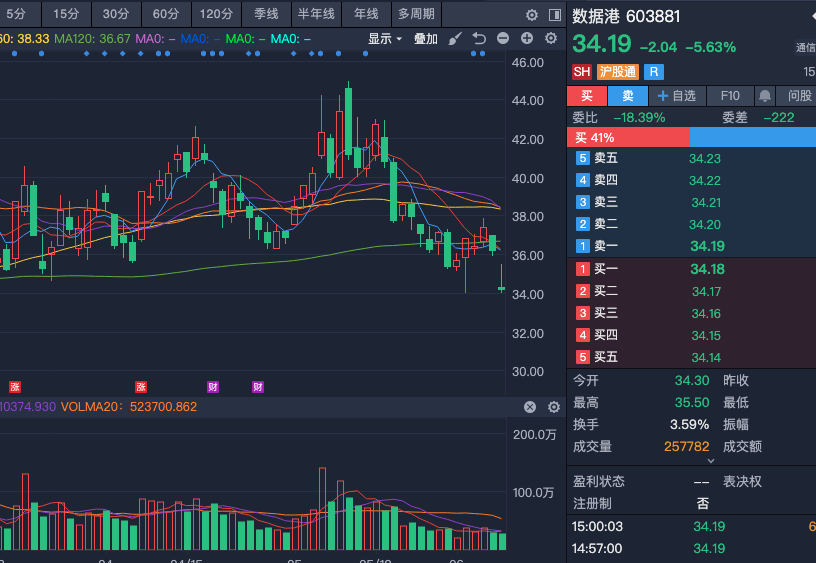Switch to 半年线 tab
Image resolution: width=816 pixels, height=563 pixels.
tap(316, 14)
